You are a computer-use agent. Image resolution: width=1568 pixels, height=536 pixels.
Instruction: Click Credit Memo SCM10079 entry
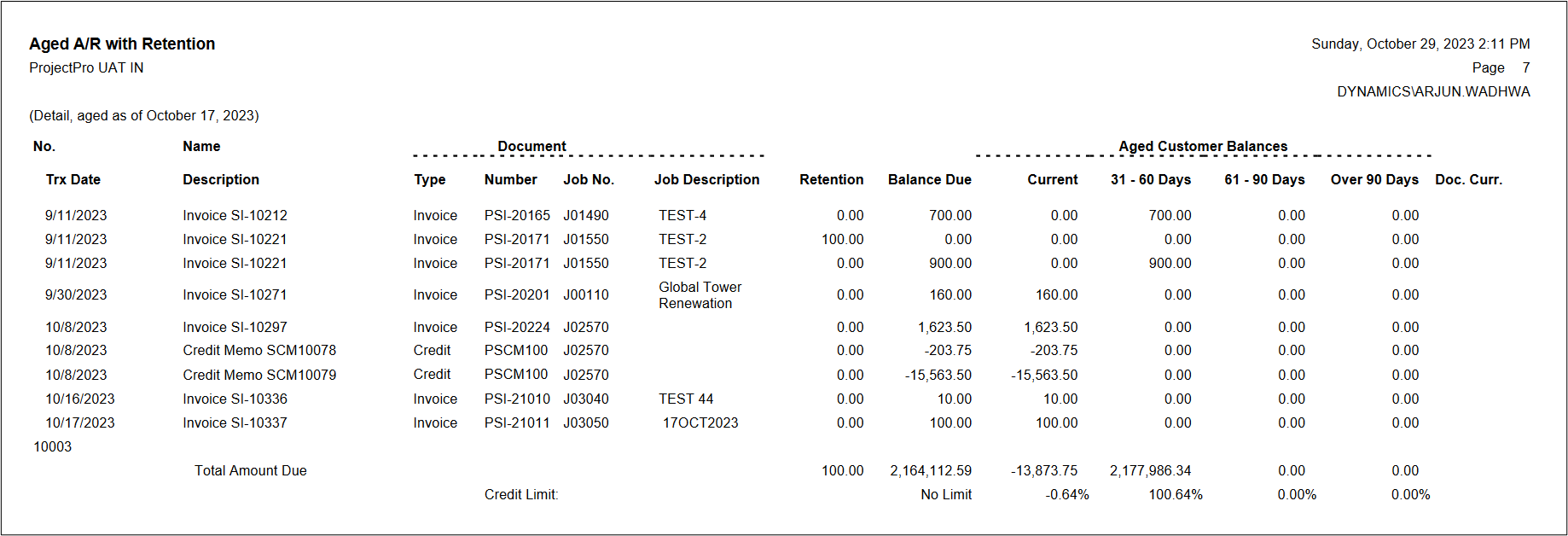[x=259, y=376]
